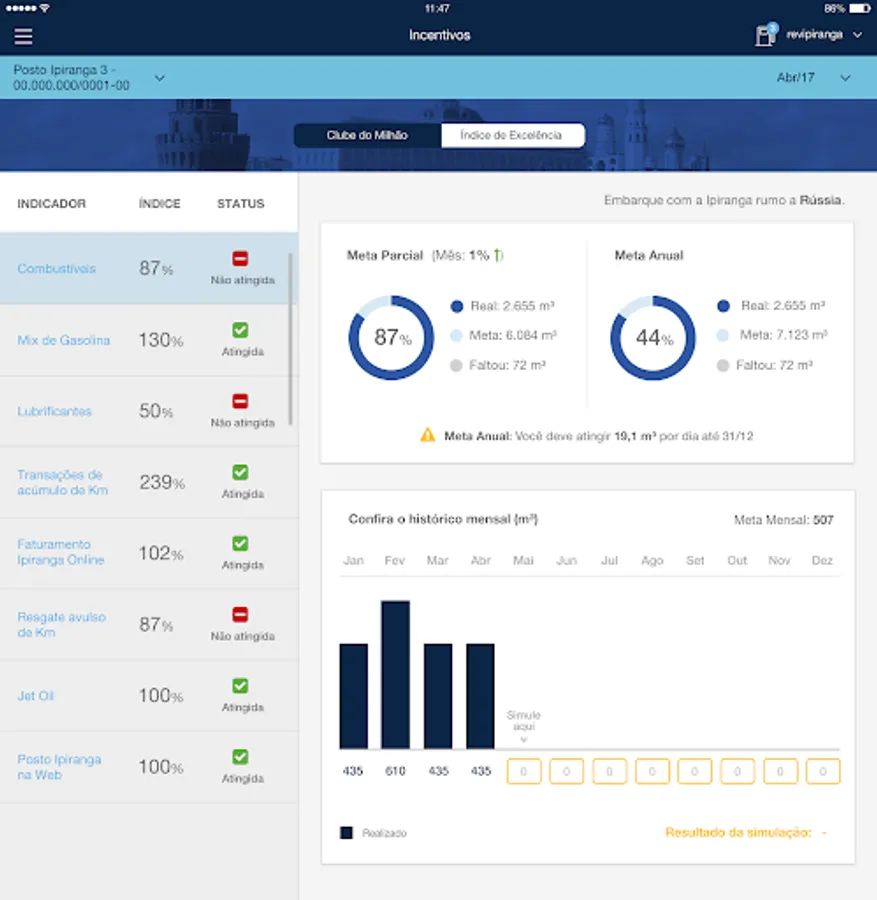
Task: Click the Resultado da simulação label
Action: [x=739, y=832]
